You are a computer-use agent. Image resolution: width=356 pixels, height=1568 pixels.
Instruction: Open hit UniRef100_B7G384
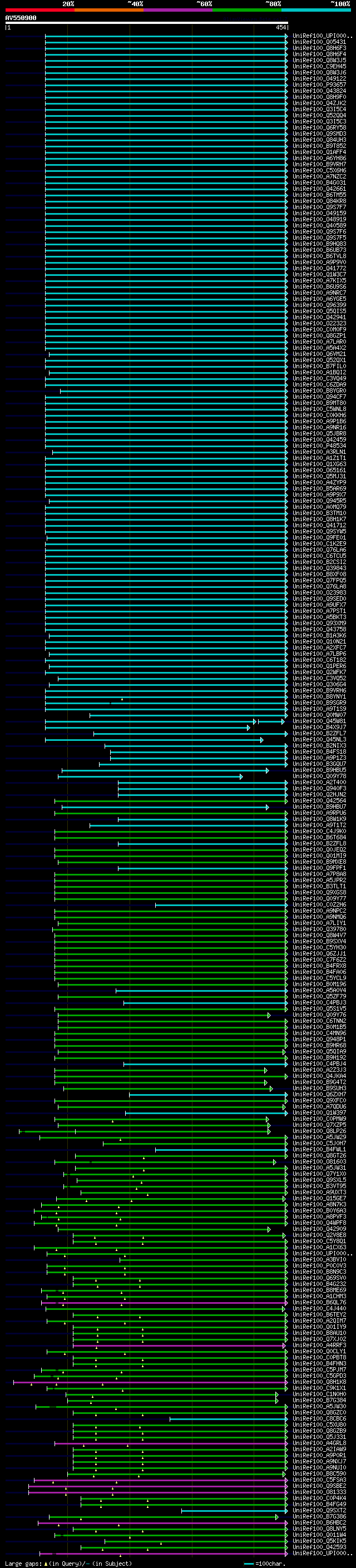coord(319,1400)
